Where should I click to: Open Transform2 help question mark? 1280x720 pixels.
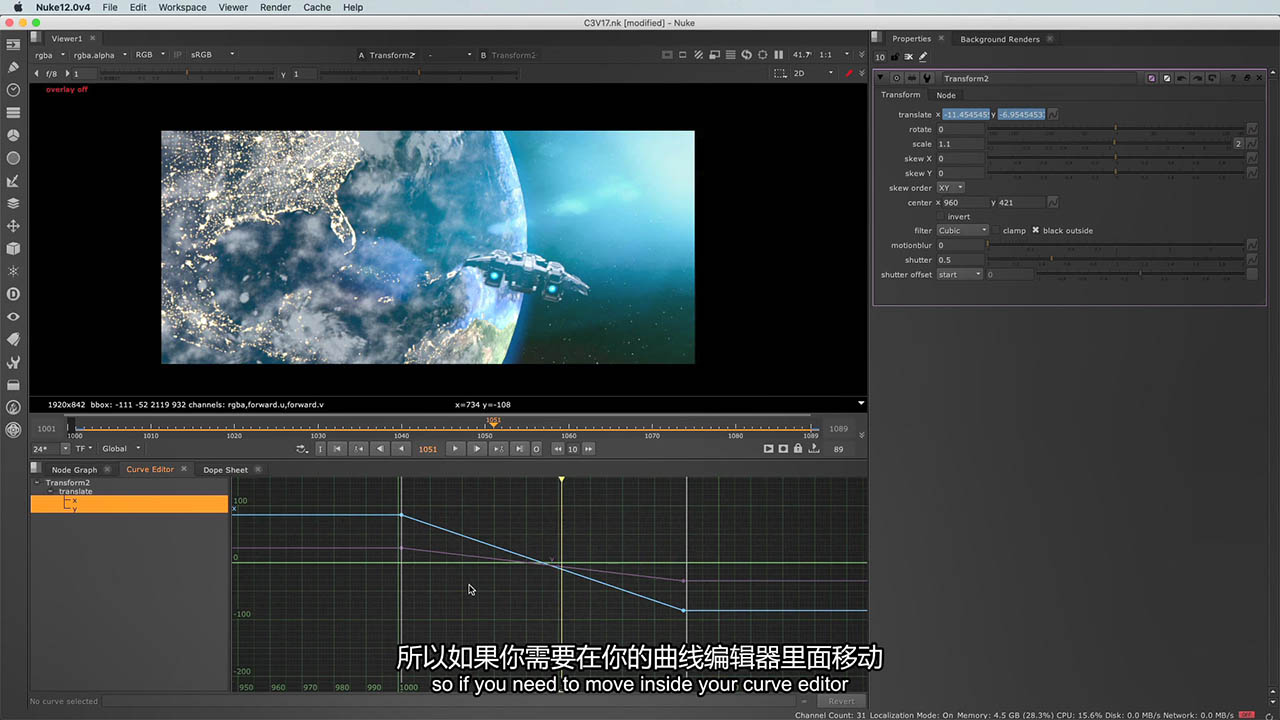[1233, 78]
